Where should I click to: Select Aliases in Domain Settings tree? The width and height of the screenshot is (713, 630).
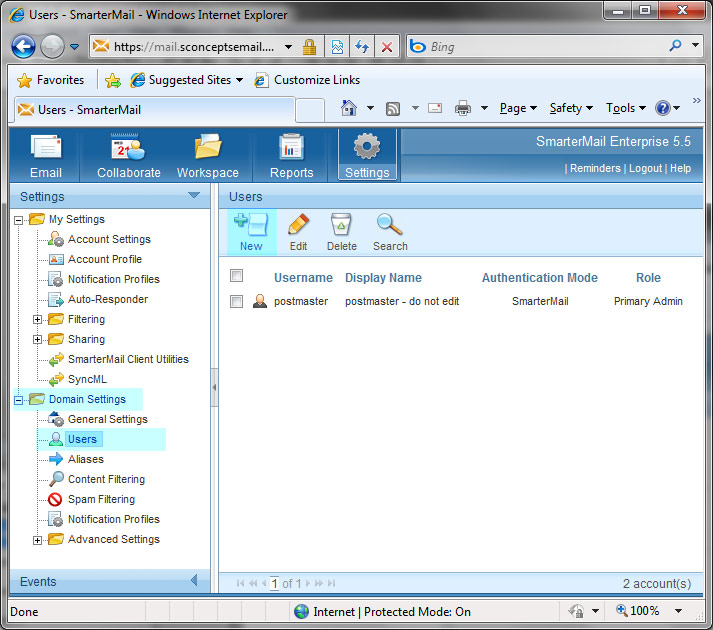[x=85, y=459]
